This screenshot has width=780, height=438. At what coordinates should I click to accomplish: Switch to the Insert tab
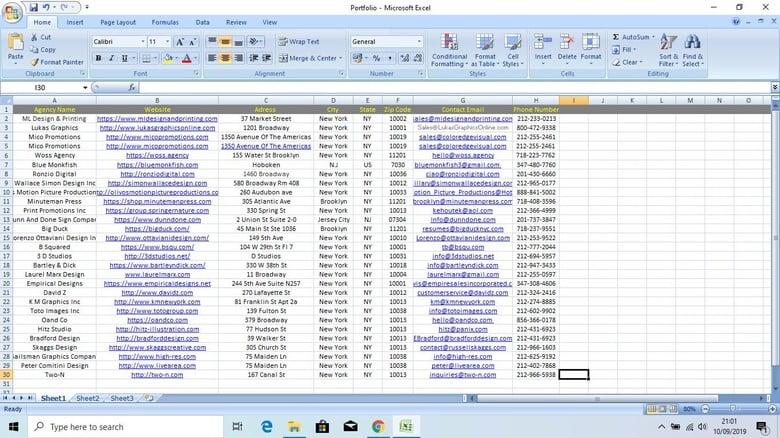click(75, 22)
